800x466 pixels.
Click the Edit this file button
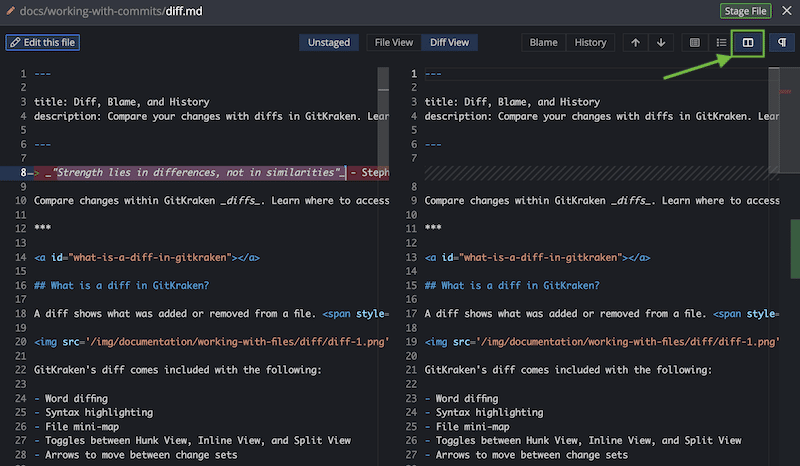point(42,42)
